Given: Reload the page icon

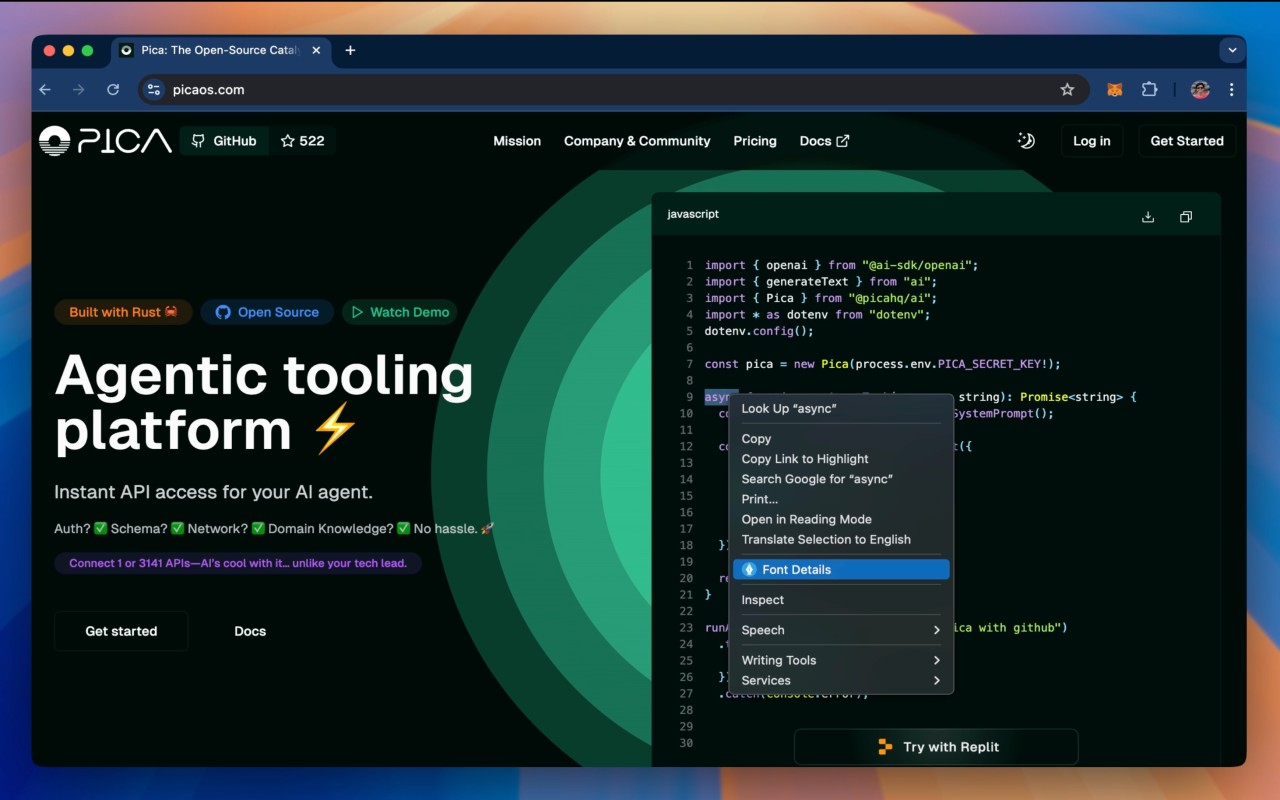Looking at the screenshot, I should [x=113, y=90].
